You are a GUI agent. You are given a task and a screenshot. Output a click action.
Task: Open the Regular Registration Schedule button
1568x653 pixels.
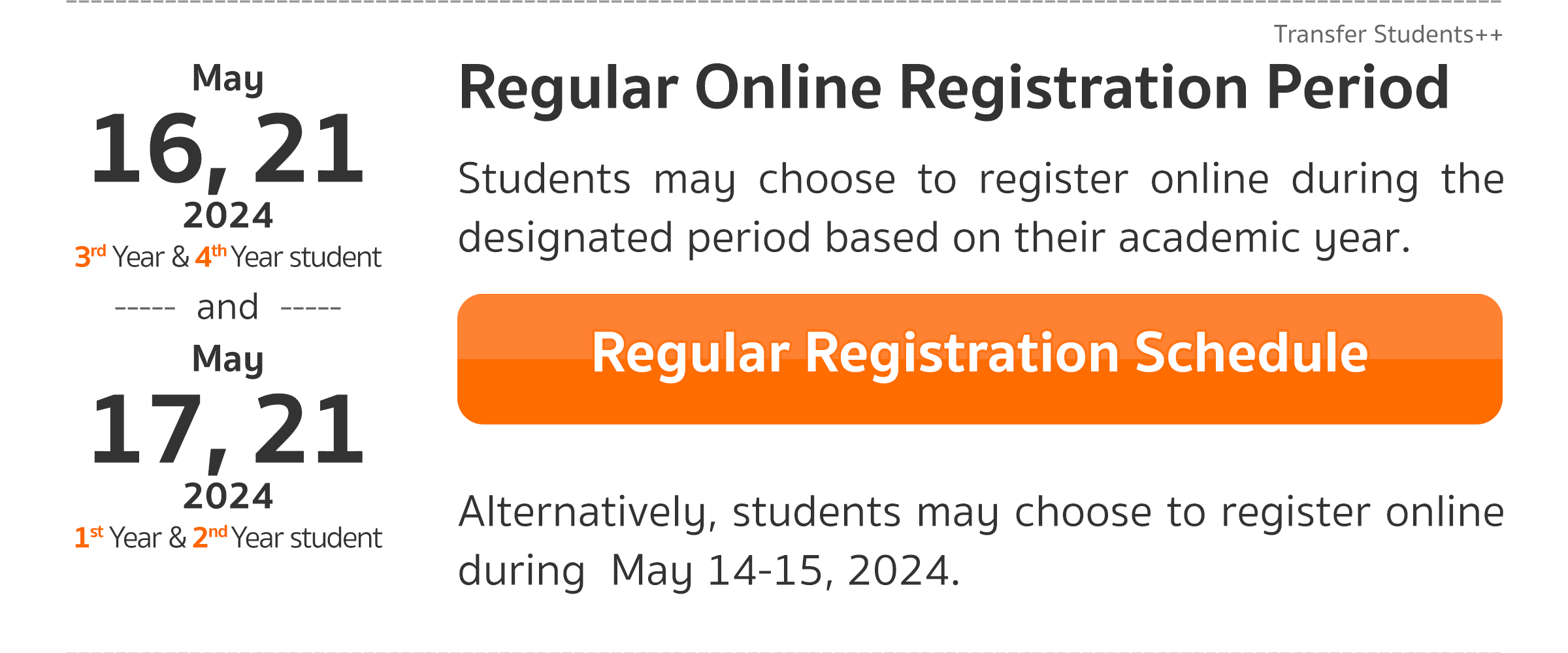[x=979, y=358]
